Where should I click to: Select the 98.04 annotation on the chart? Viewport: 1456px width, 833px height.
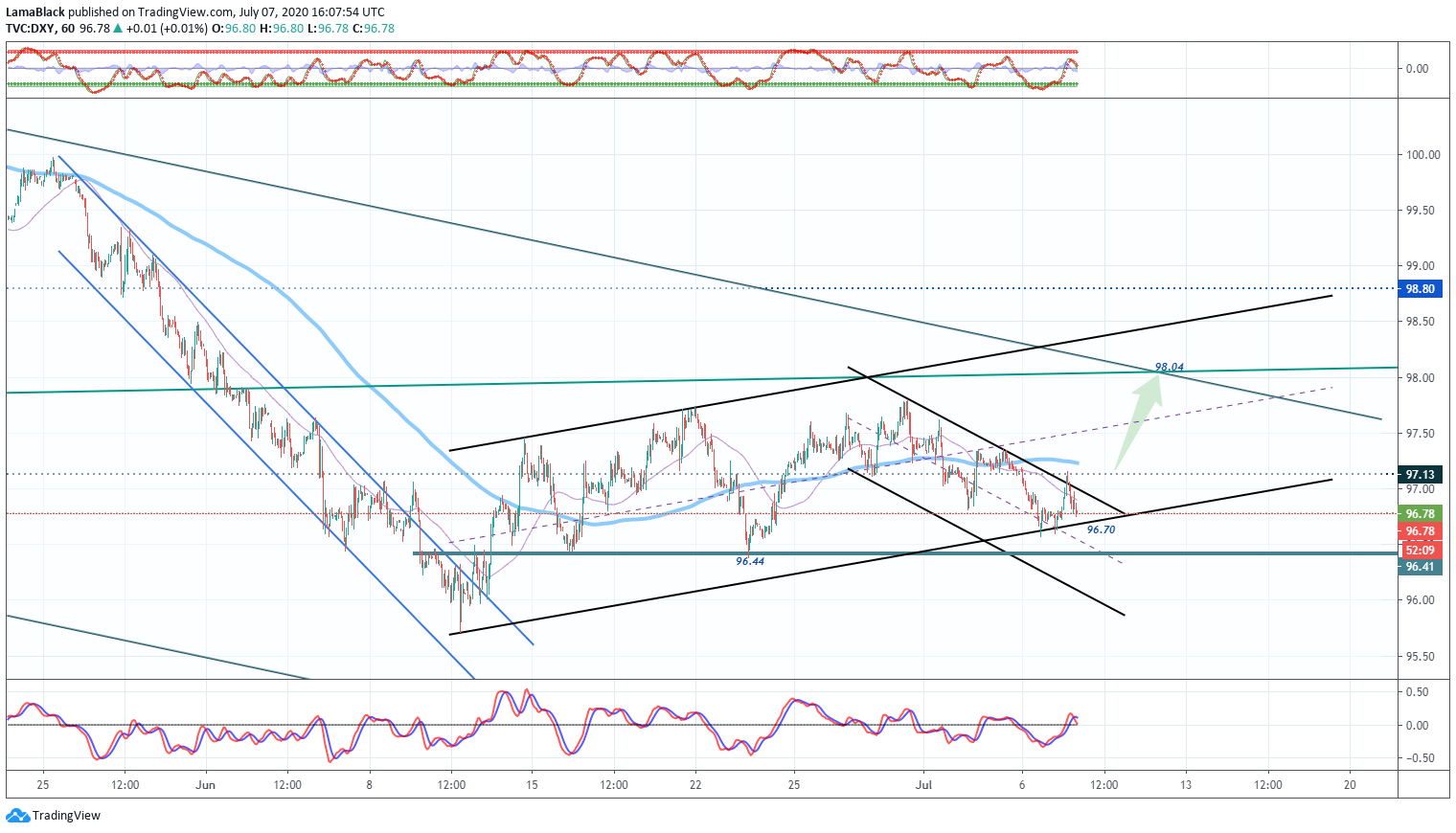(x=1170, y=367)
